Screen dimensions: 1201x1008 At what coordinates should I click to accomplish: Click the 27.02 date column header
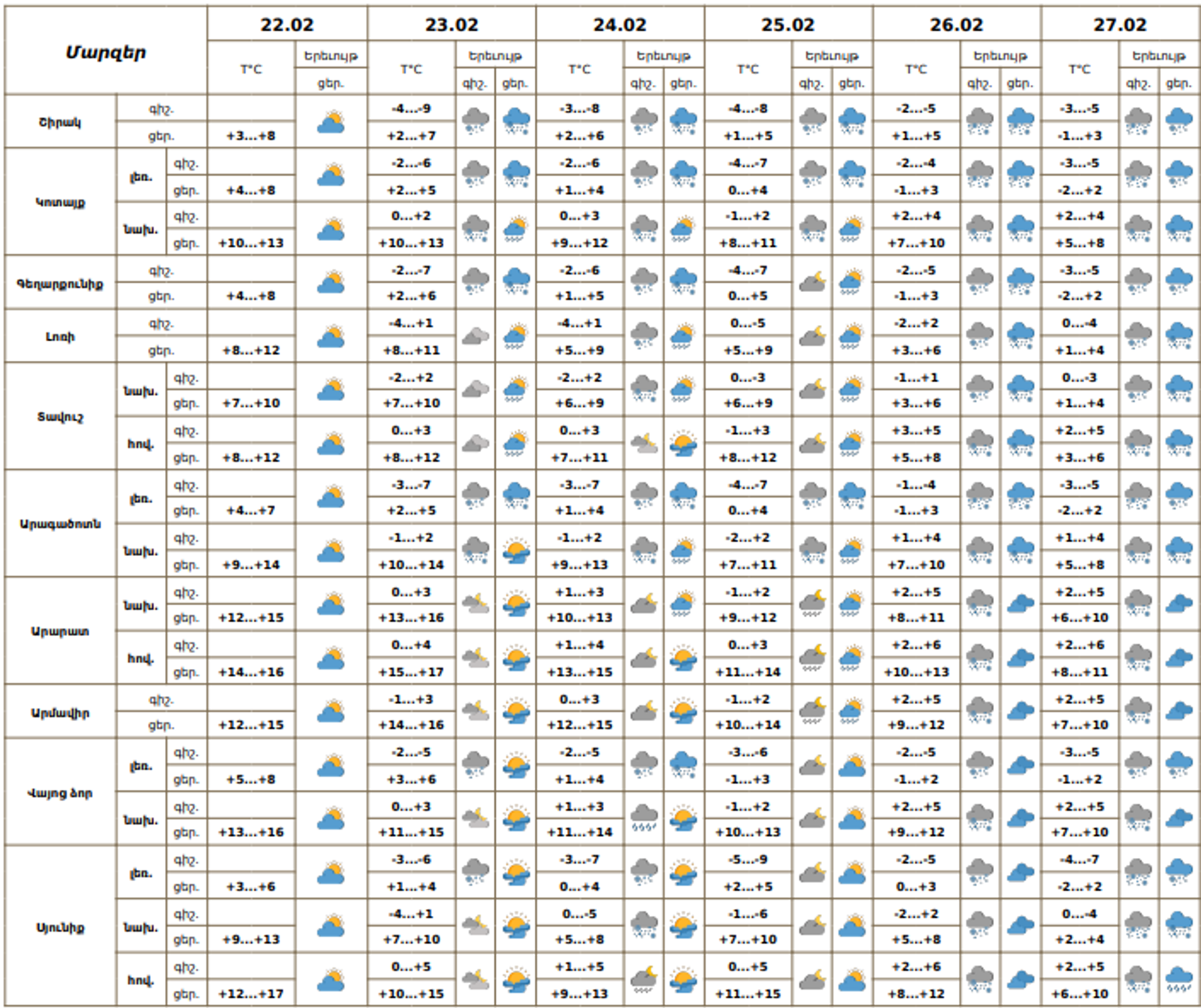tap(1120, 25)
